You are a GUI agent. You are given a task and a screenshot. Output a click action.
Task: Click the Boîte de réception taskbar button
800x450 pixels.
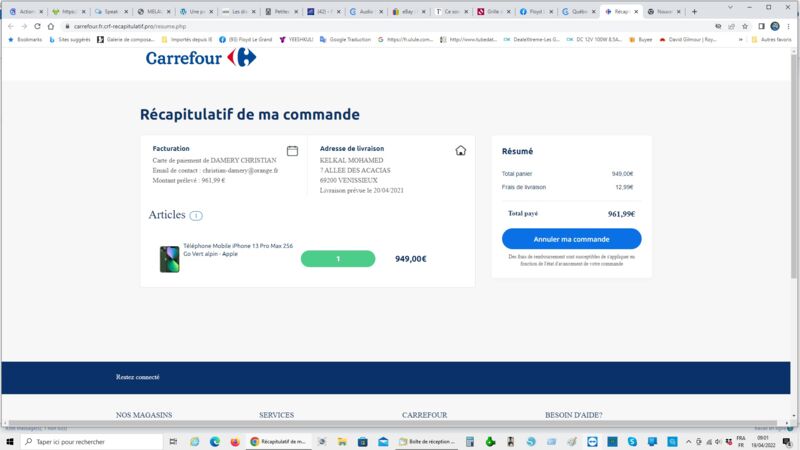click(427, 441)
